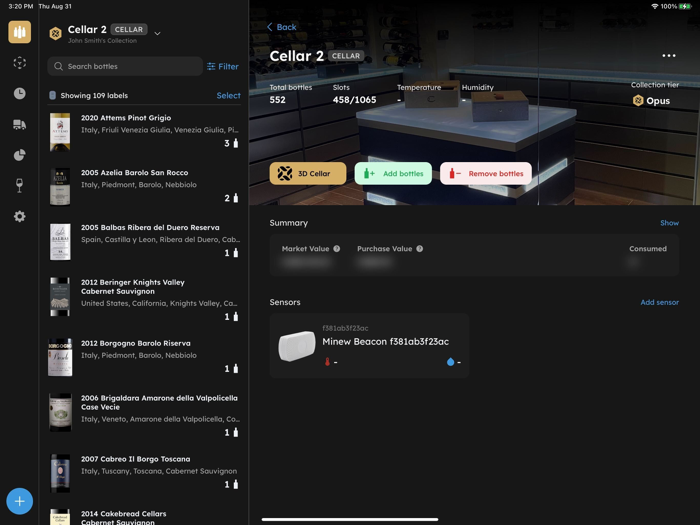Click the bottle count icon for Attems Pinot Grigio
Image resolution: width=700 pixels, height=525 pixels.
coord(236,143)
